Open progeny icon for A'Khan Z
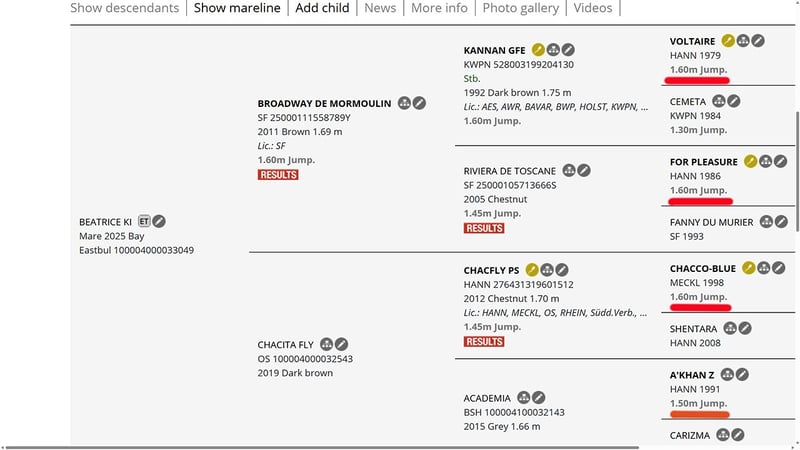 728,375
